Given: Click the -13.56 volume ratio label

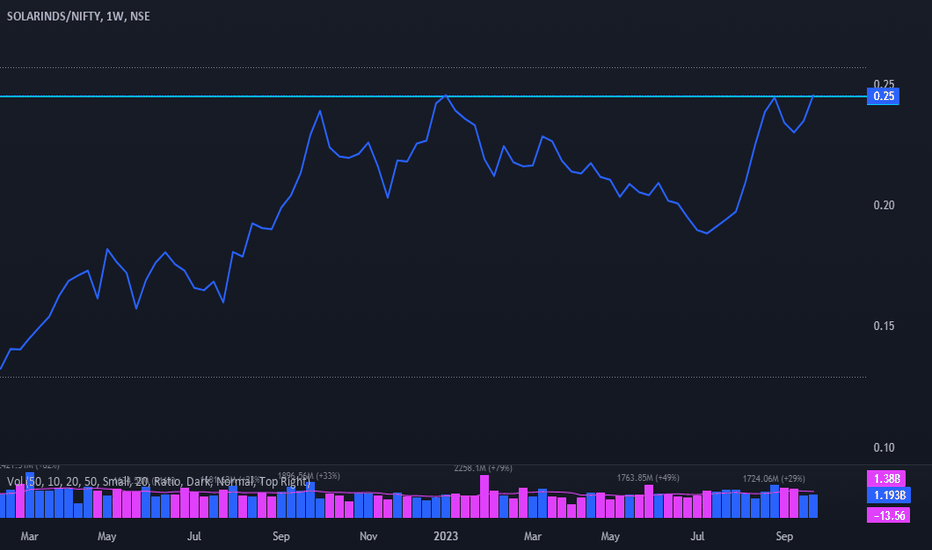Looking at the screenshot, I should click(x=888, y=516).
